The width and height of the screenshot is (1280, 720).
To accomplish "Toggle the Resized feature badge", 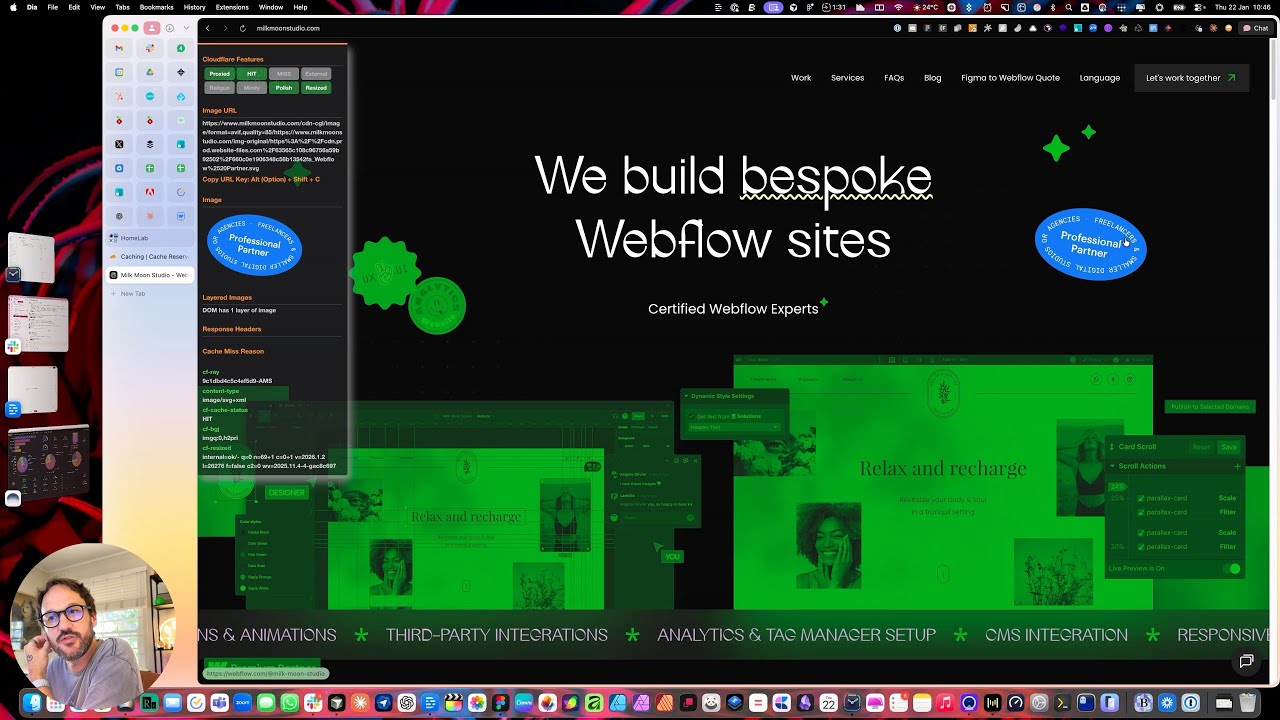I will tap(316, 88).
